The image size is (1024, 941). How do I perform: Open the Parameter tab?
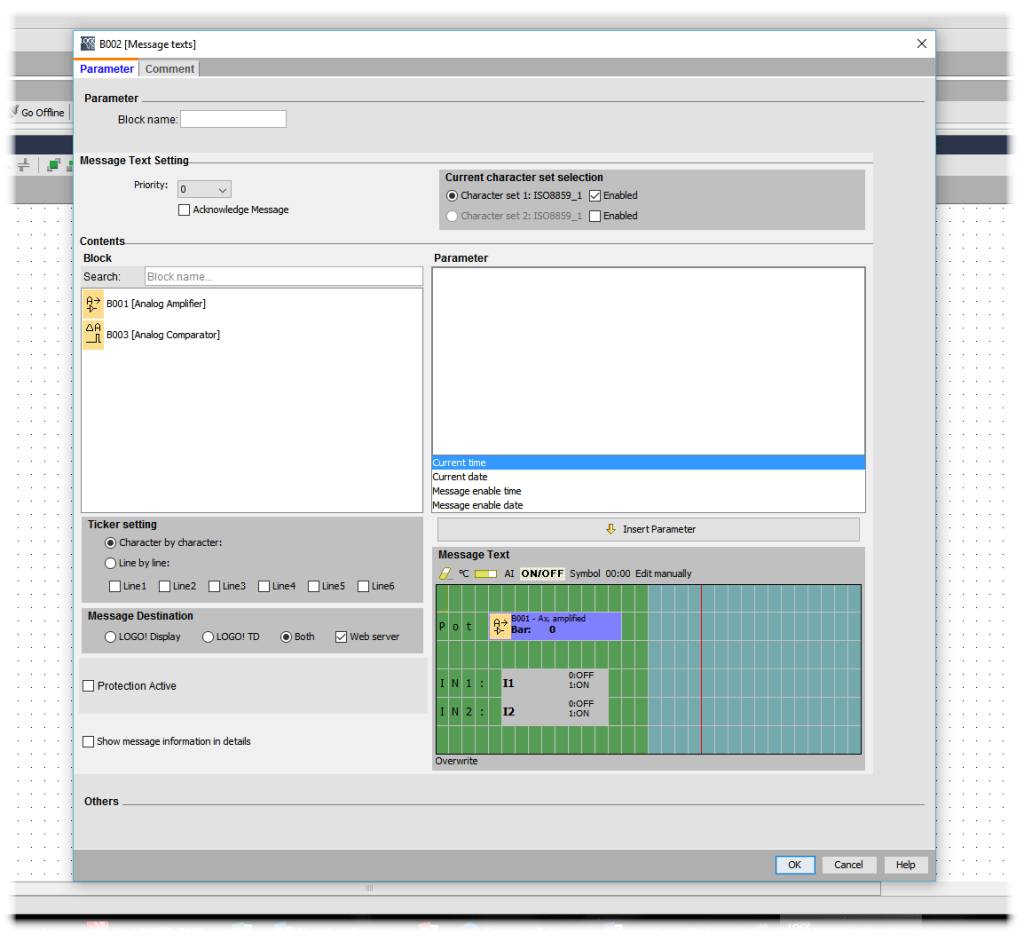pyautogui.click(x=106, y=69)
